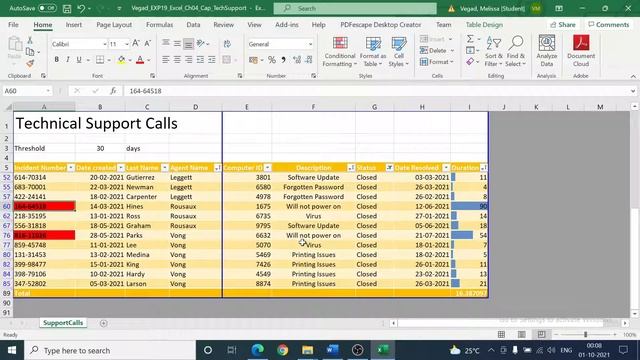
Task: Click Document Cloud Adobe icon
Action: tap(581, 51)
